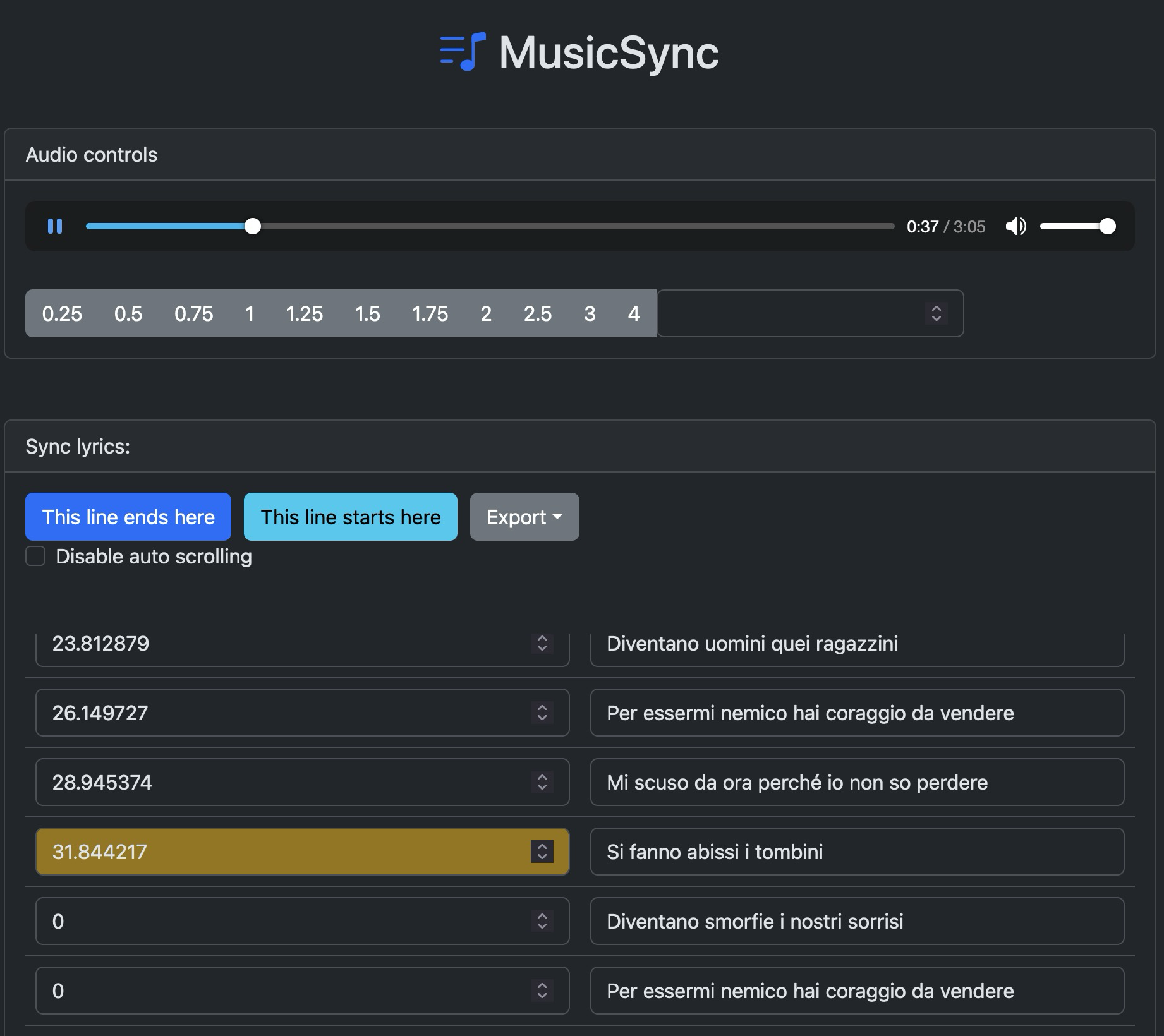Click the 0:37 / 3:05 time display
The width and height of the screenshot is (1164, 1036).
[946, 226]
